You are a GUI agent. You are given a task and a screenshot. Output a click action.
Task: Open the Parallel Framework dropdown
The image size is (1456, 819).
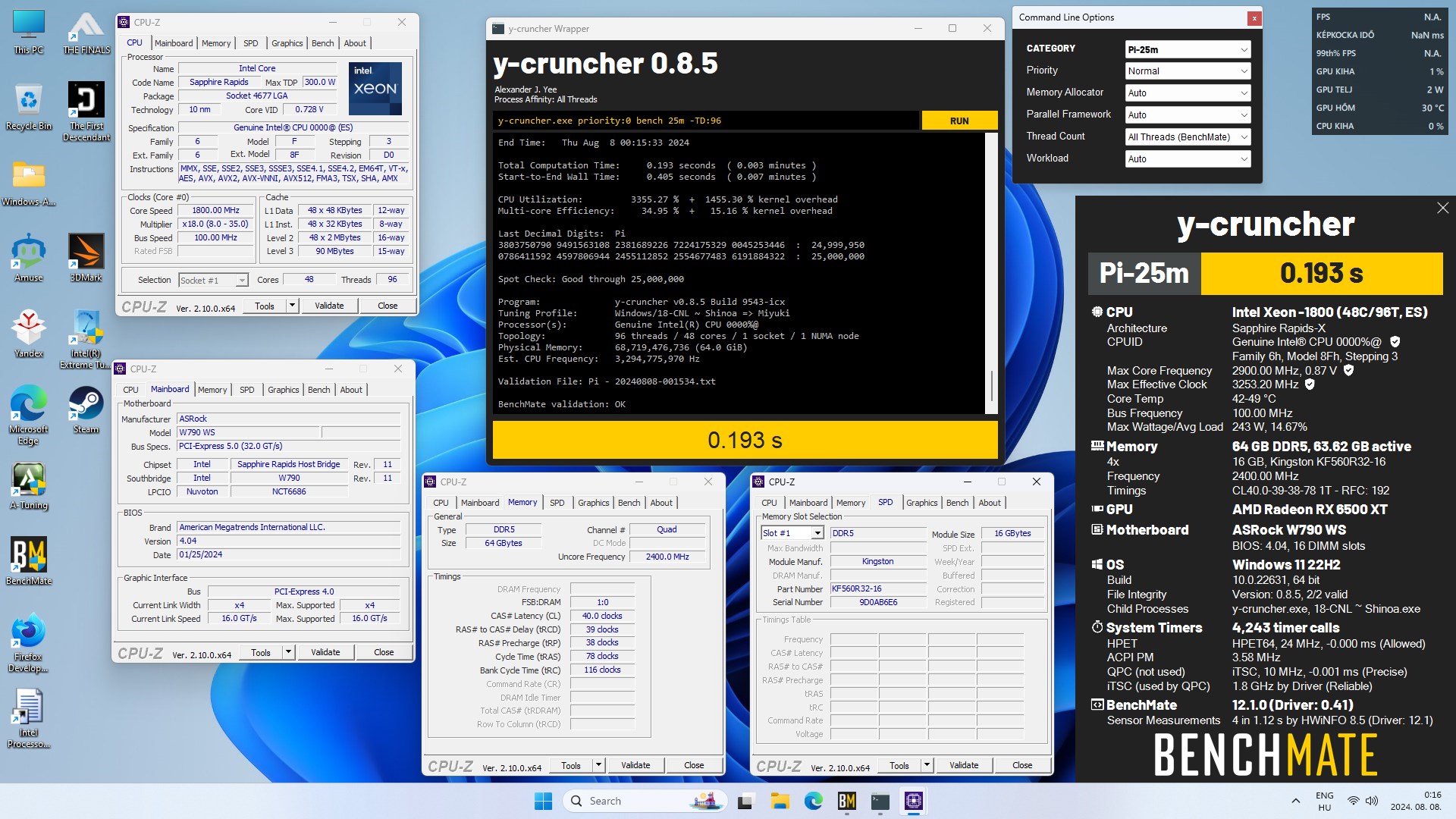point(1188,115)
